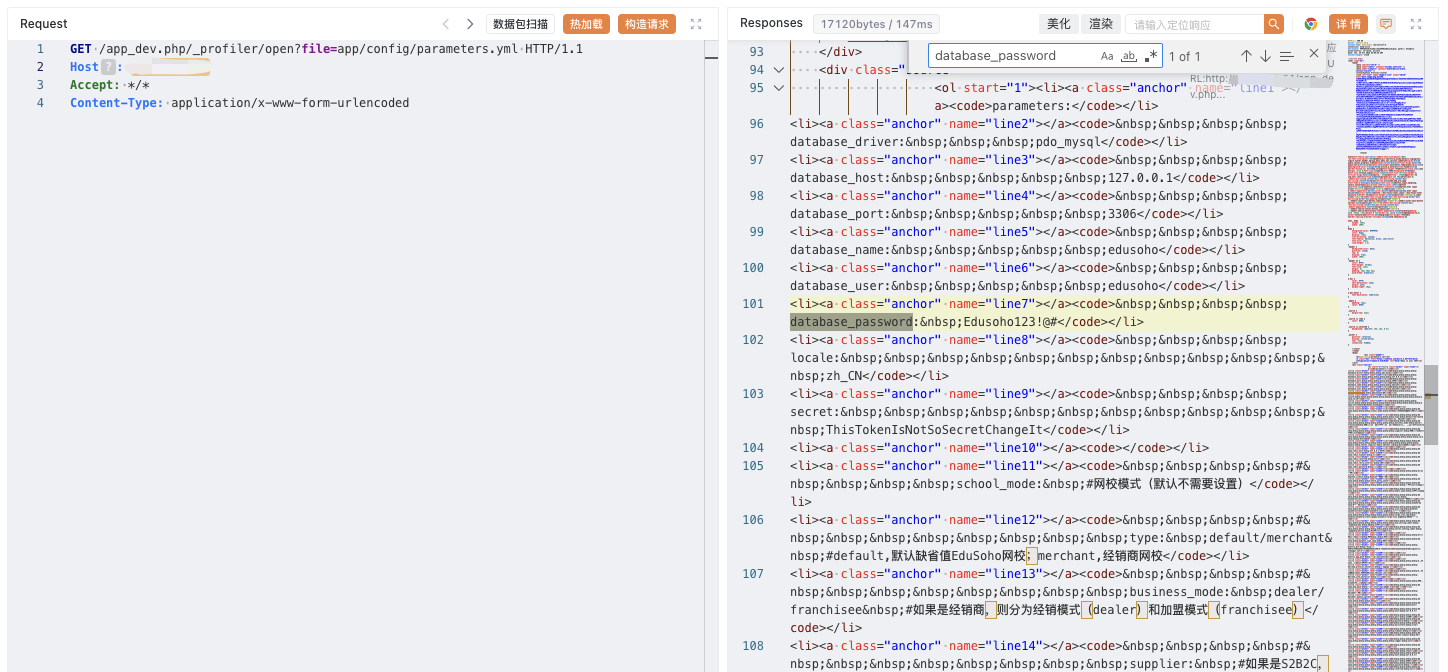Screen dimensions: 1448x672
Task: Click the 渲染 render button
Action: click(1100, 24)
